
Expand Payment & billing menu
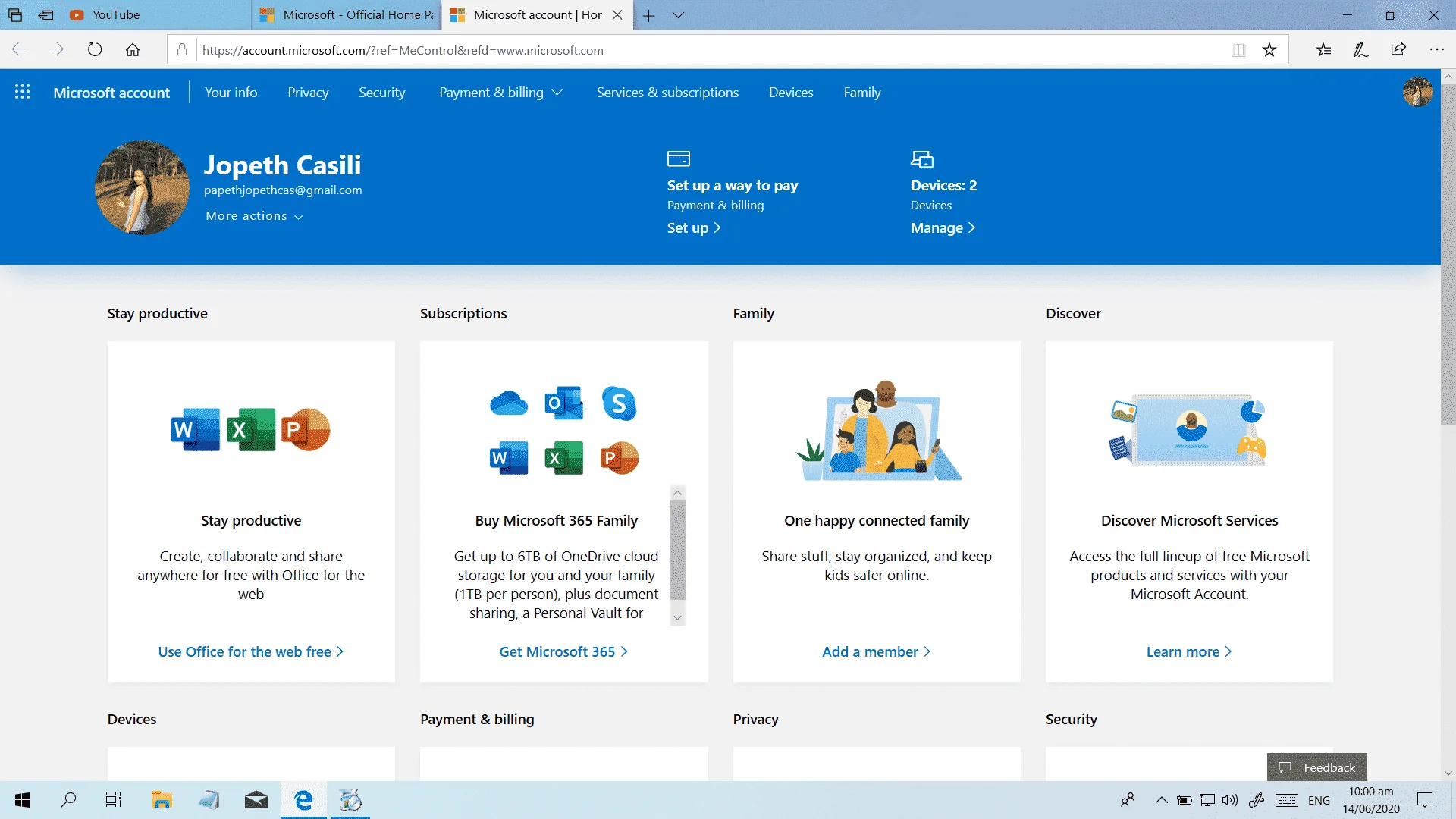pos(501,93)
